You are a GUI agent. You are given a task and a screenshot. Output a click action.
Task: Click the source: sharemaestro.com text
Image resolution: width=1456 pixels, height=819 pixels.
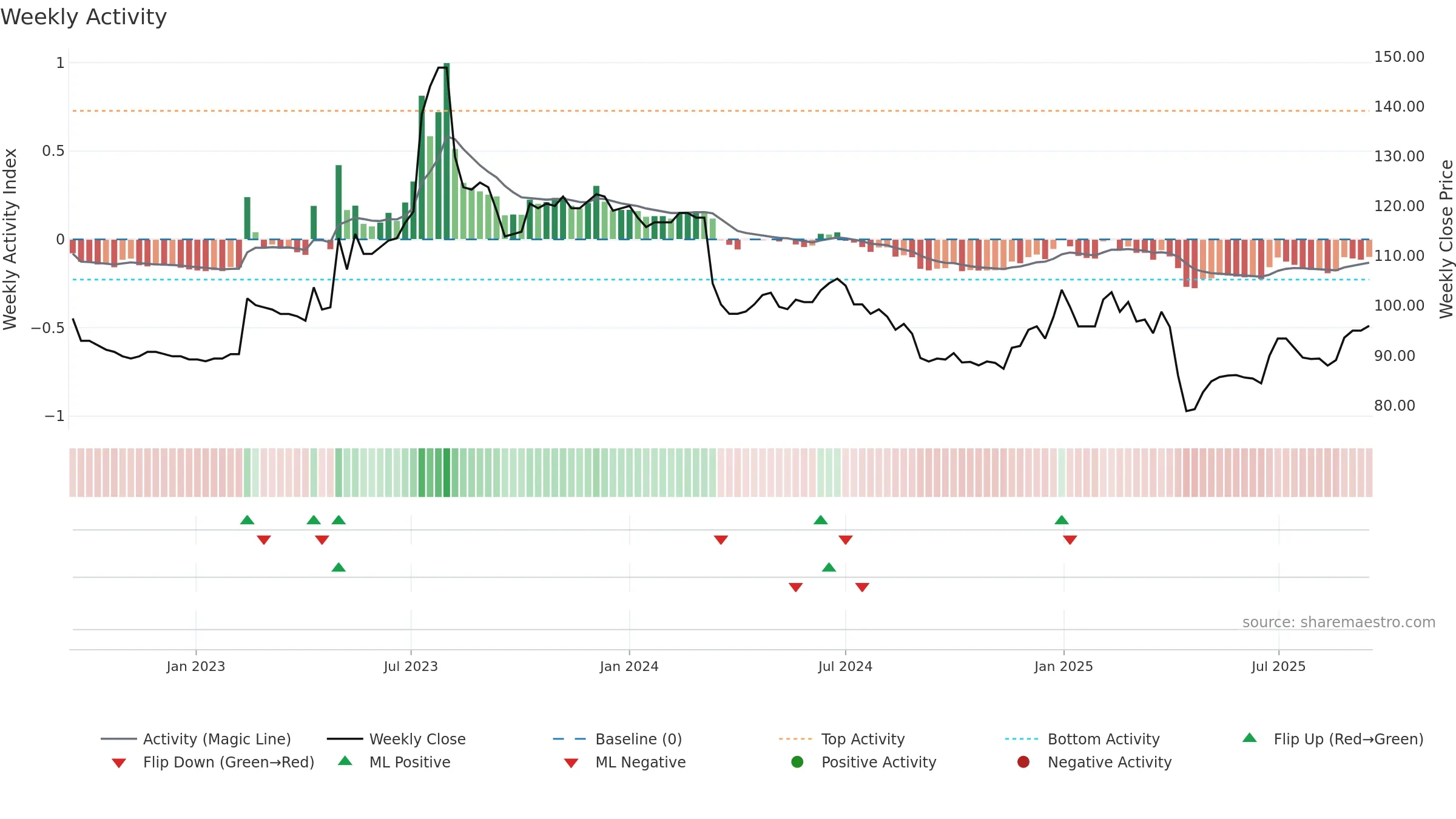coord(1339,622)
